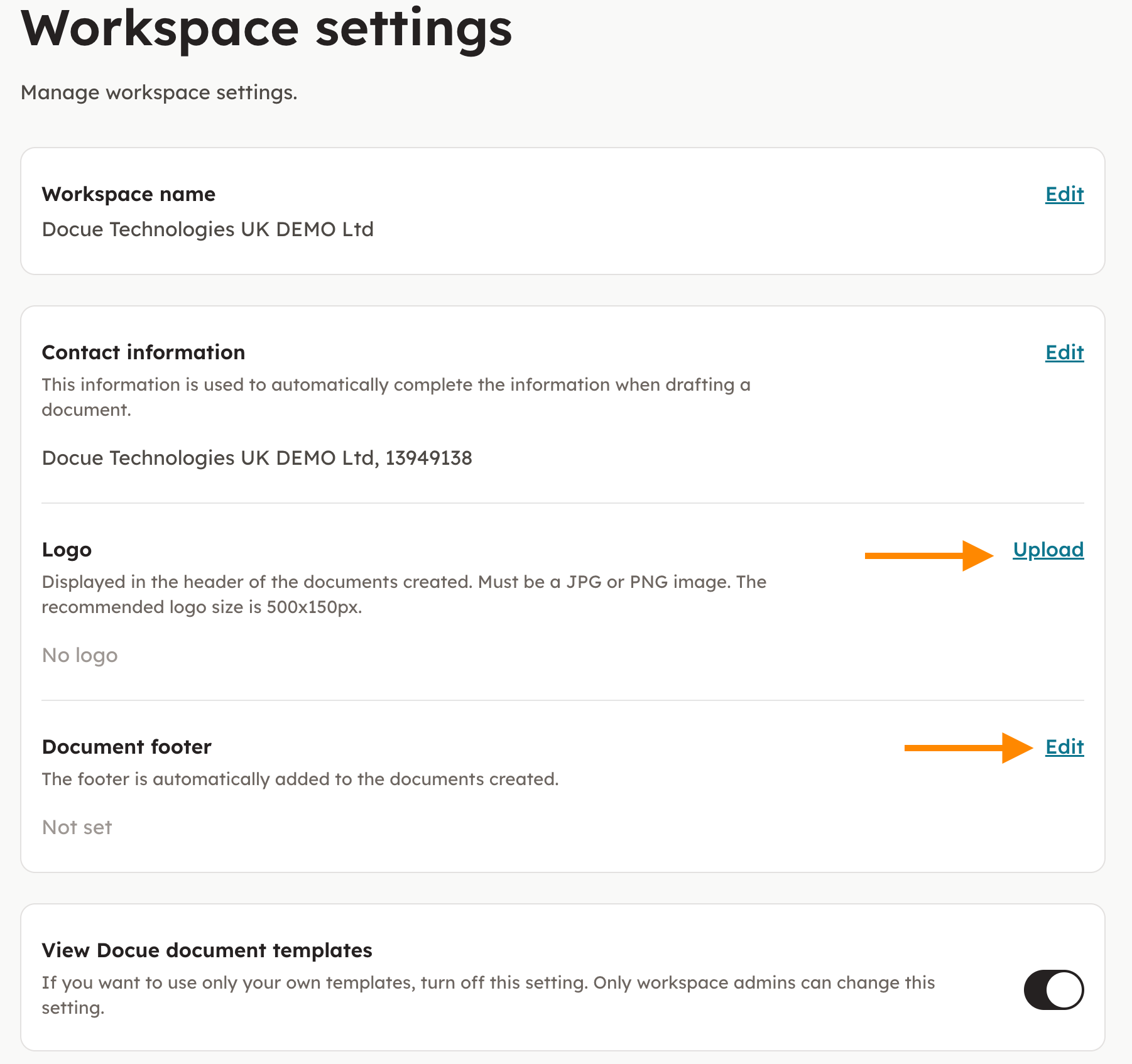Click company details line with number 13949138

pos(256,458)
